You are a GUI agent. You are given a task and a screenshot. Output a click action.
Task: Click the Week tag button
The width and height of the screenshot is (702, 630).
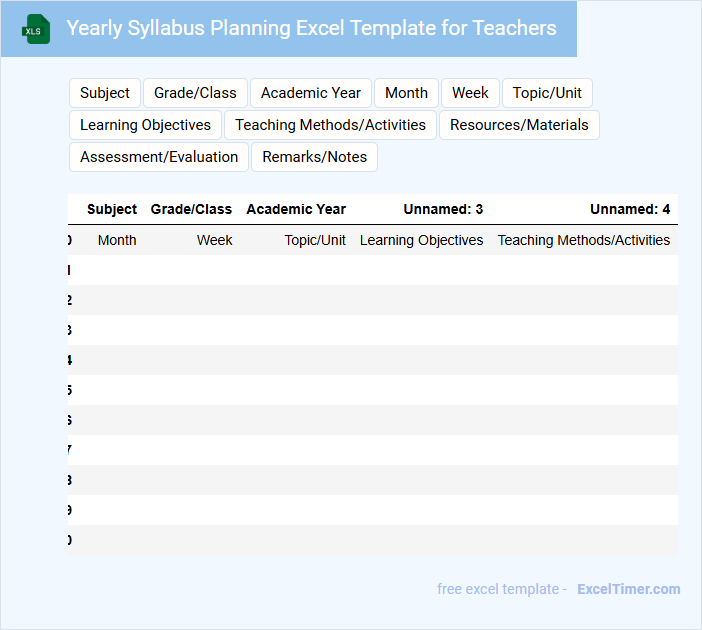(x=470, y=93)
